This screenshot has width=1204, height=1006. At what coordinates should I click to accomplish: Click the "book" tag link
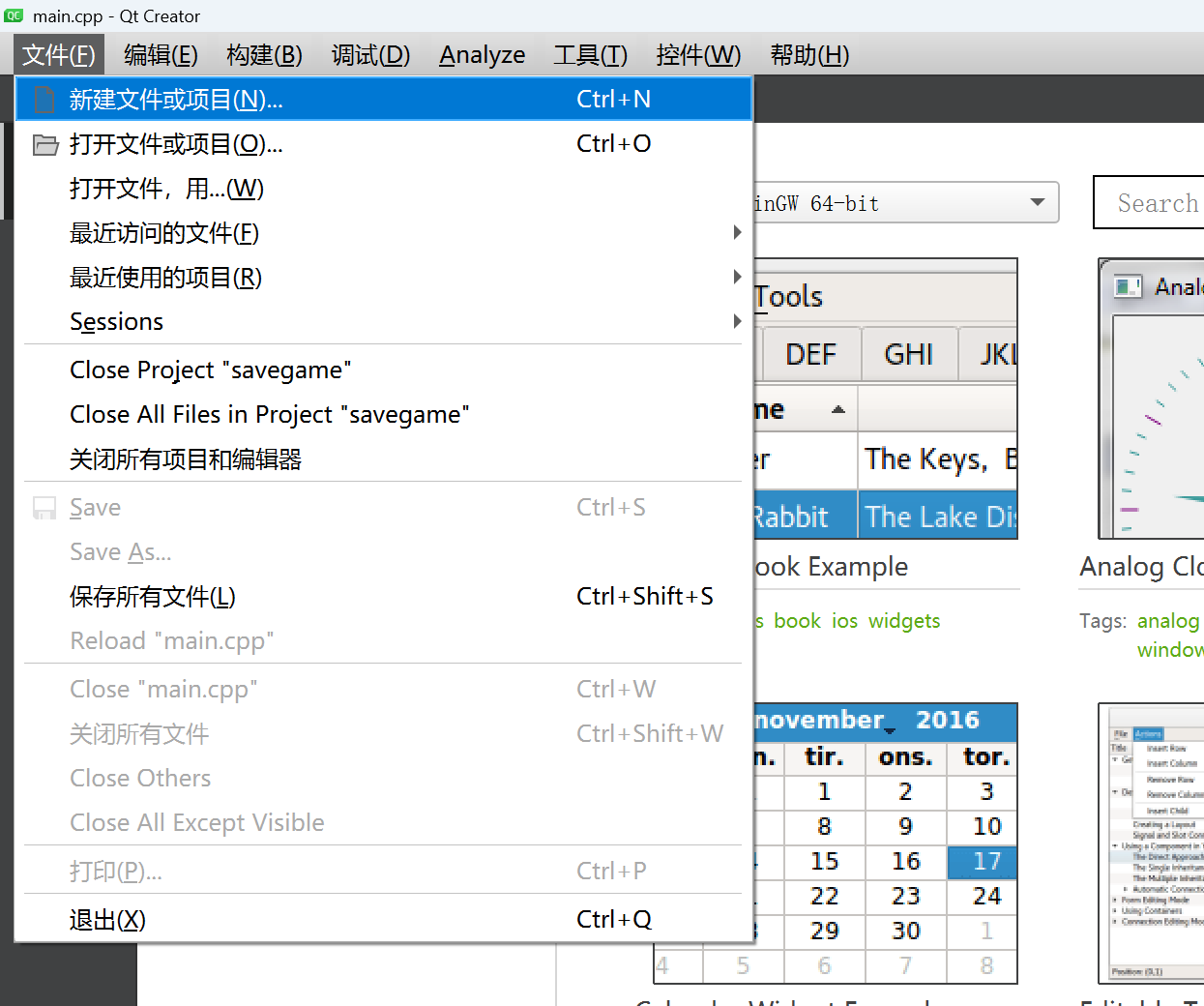[797, 621]
